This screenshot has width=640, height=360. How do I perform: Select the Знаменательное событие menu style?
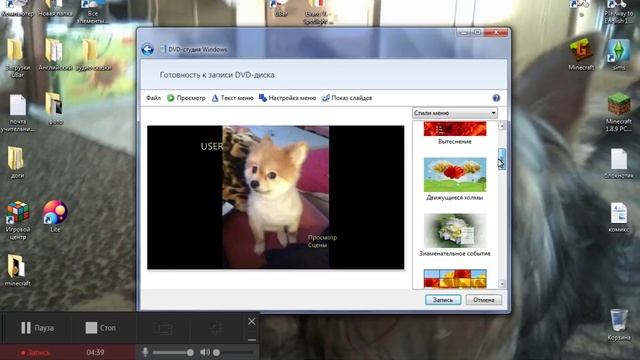(455, 235)
